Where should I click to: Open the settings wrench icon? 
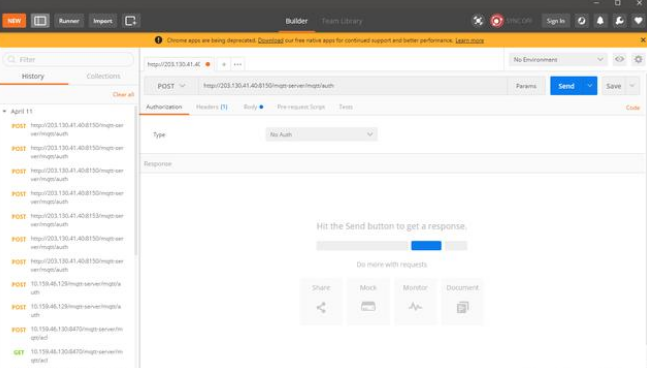619,21
